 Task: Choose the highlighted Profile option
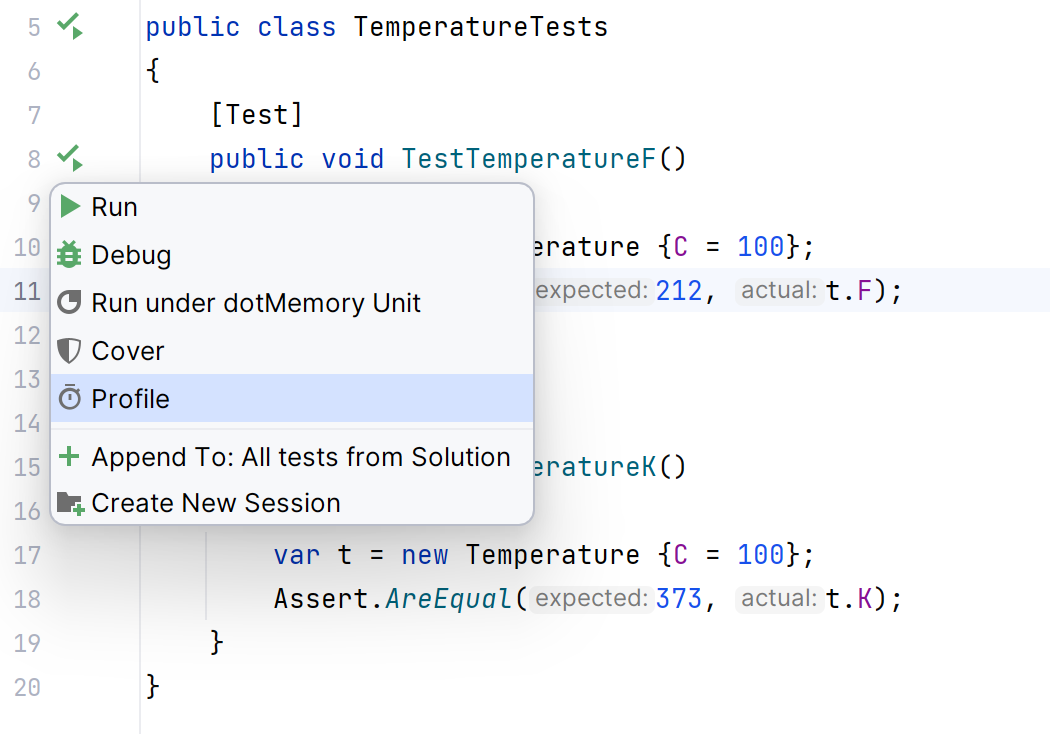click(132, 398)
